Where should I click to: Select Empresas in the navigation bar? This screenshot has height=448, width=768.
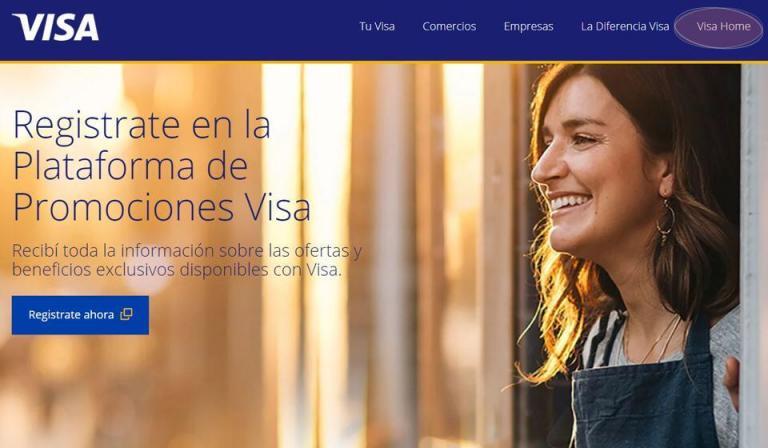coord(528,26)
